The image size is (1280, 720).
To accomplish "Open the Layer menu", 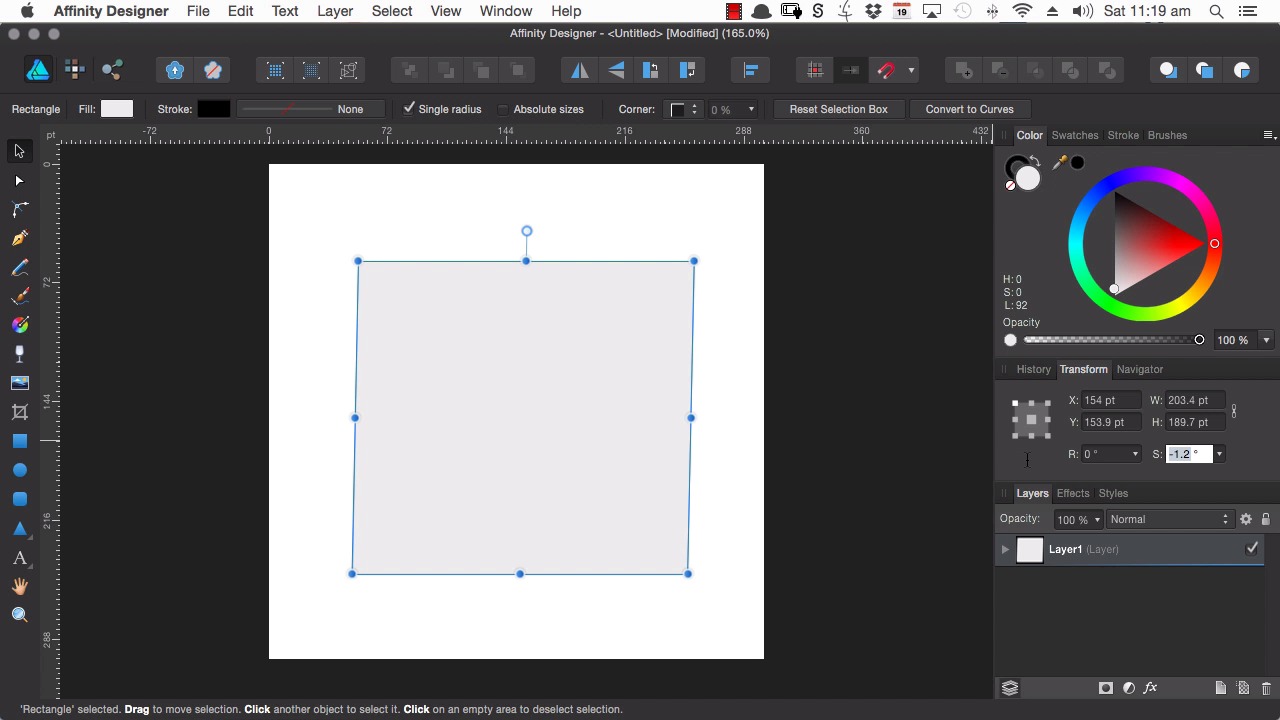I will point(335,11).
